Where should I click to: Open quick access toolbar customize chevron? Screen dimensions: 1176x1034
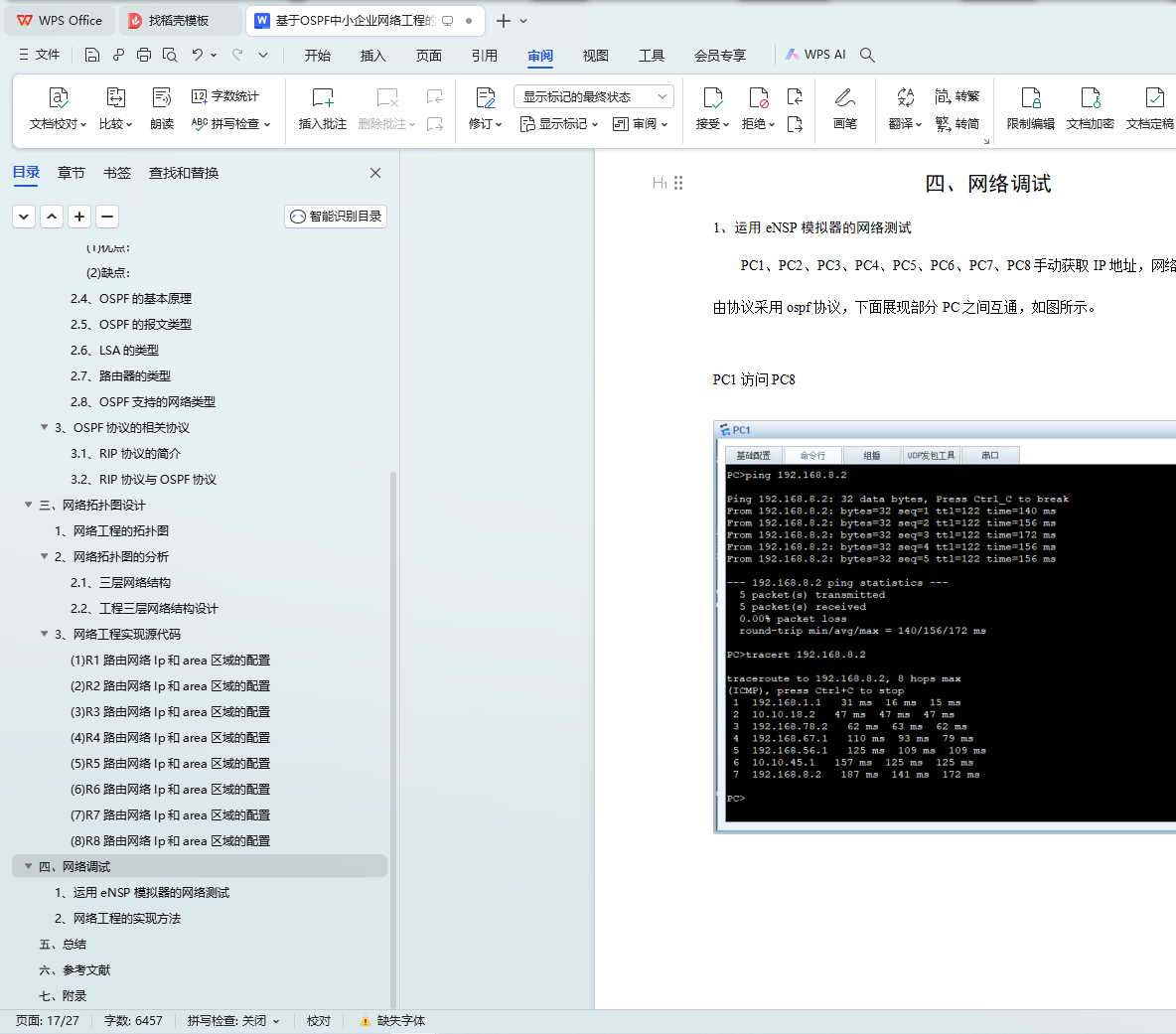(263, 55)
